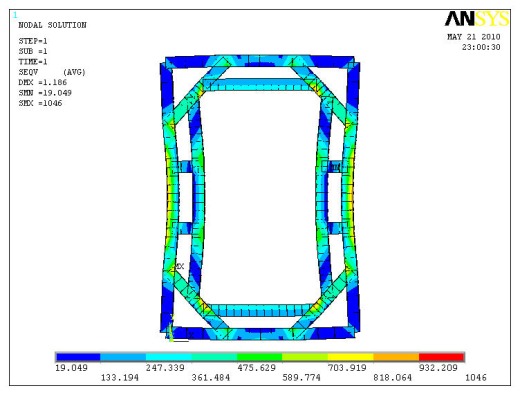Select the green legend color band
Screen dimensions: 520x396
(260, 357)
